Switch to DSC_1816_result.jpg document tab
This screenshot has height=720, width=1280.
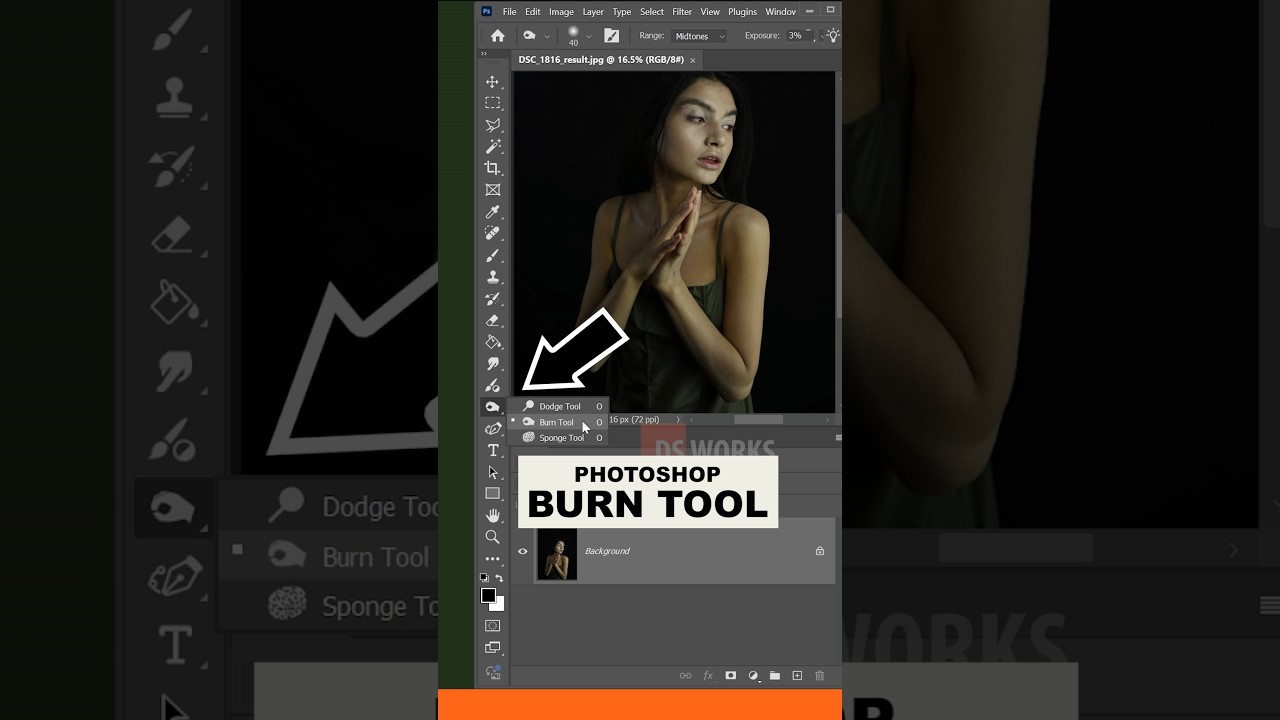[x=601, y=60]
